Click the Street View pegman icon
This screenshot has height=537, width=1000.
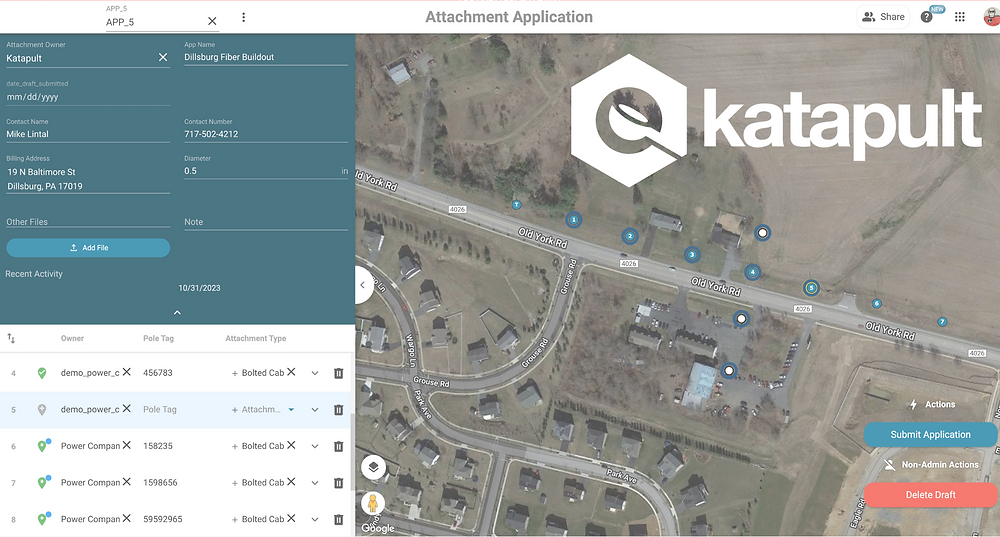pyautogui.click(x=373, y=504)
